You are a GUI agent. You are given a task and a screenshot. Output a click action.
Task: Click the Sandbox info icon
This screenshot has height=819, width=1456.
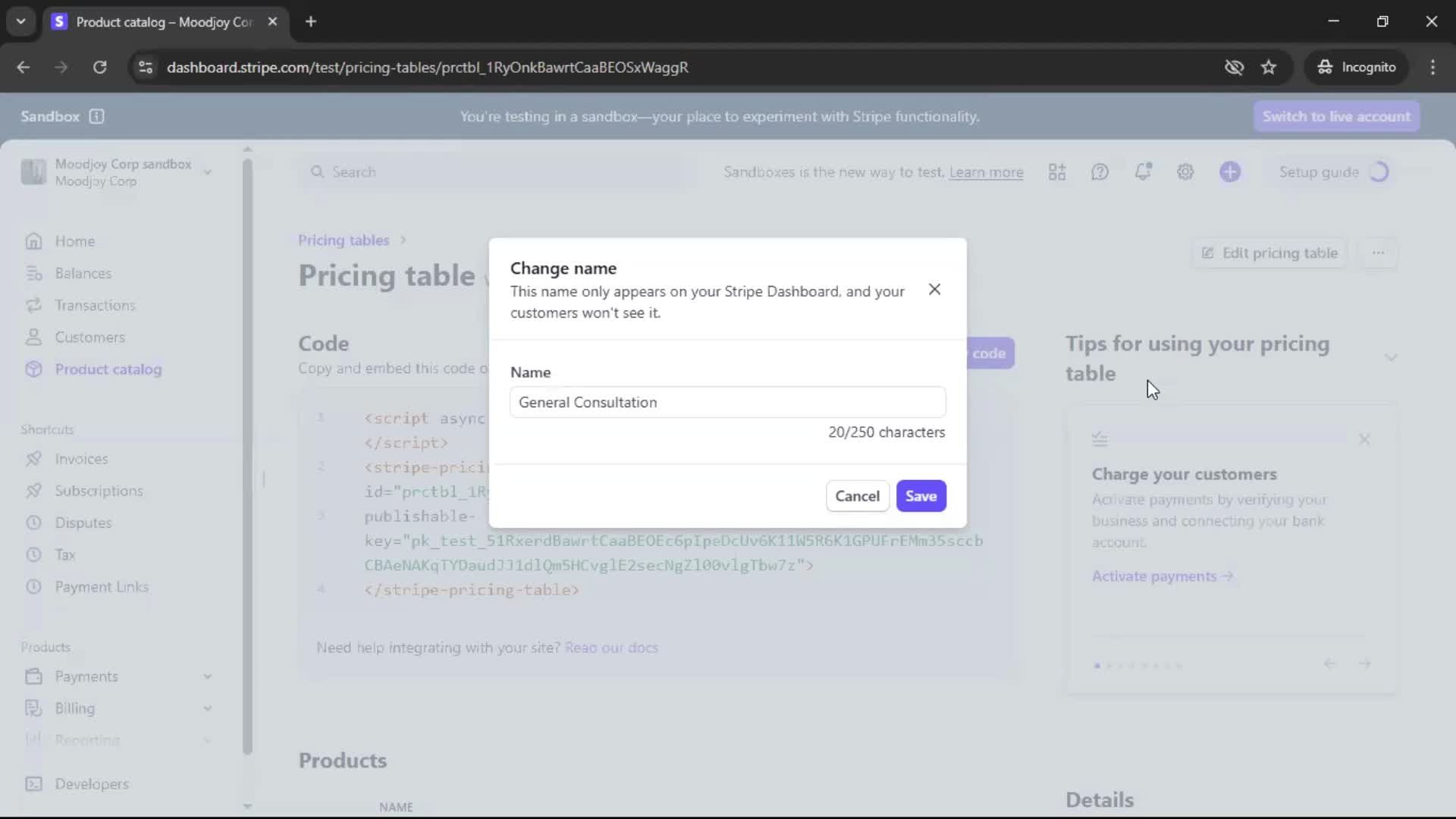[x=96, y=116]
